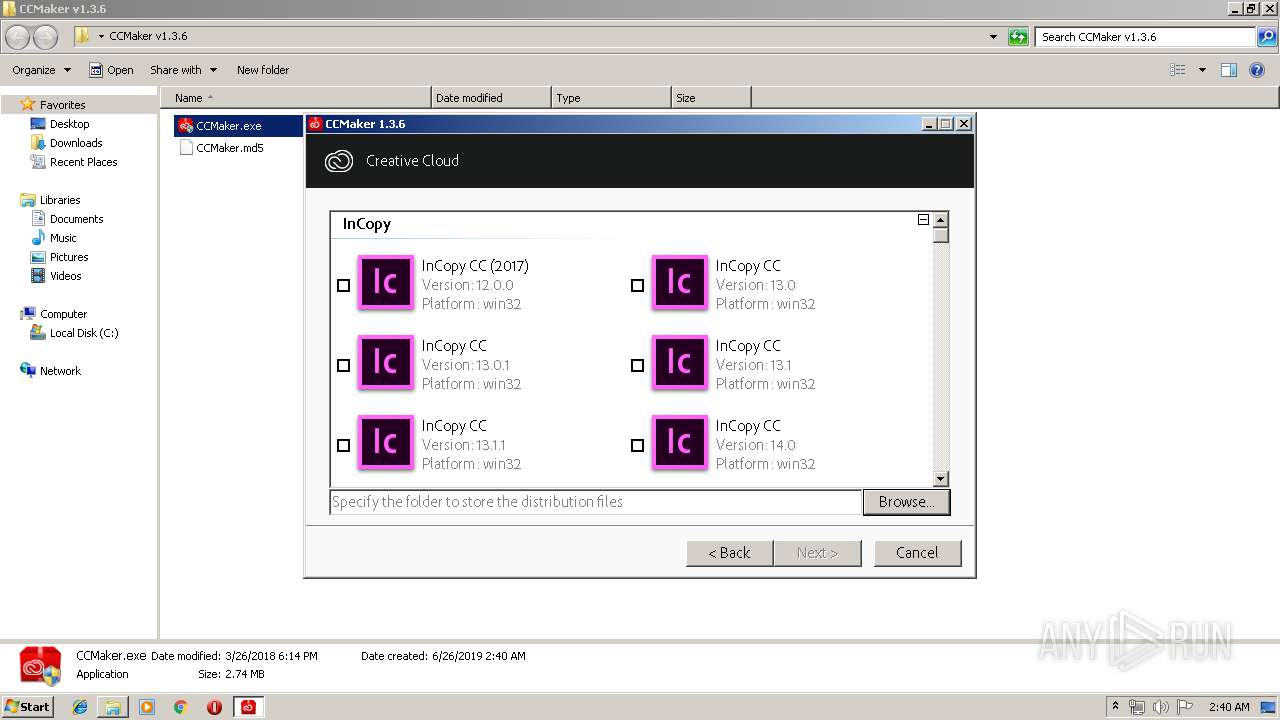
Task: Change view using the views icon
Action: coord(1178,70)
